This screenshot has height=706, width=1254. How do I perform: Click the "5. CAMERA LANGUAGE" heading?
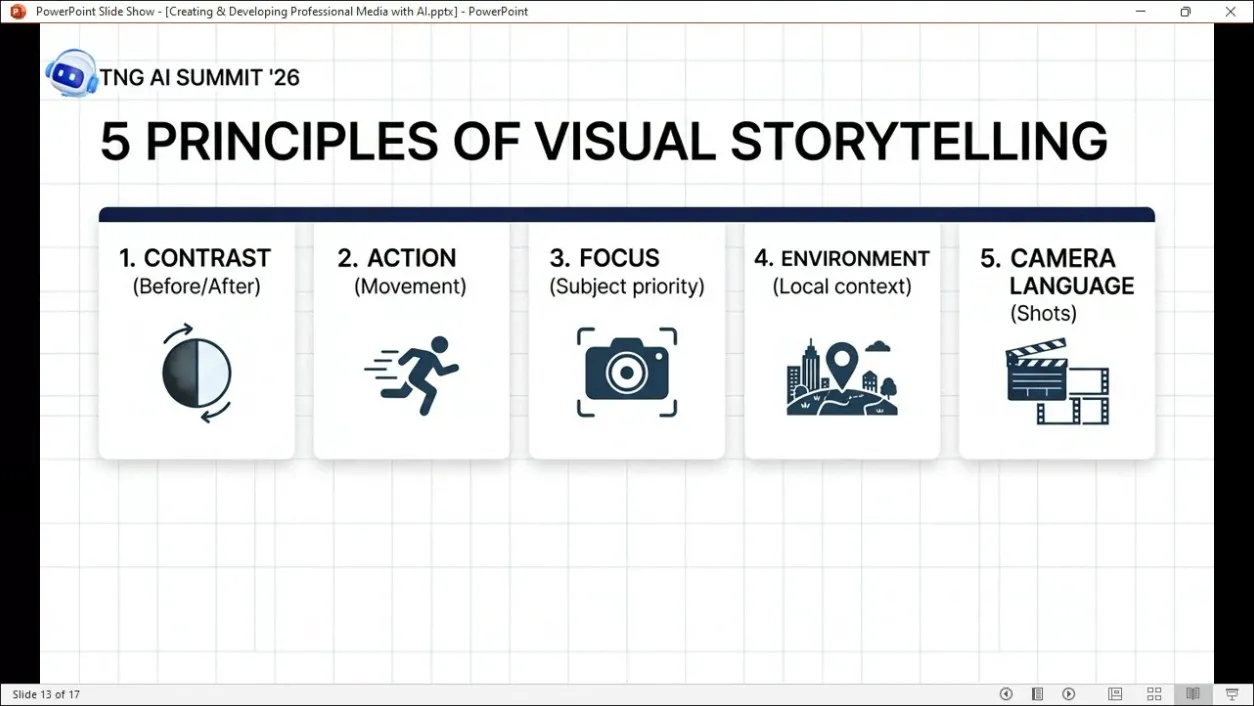[x=1058, y=272]
